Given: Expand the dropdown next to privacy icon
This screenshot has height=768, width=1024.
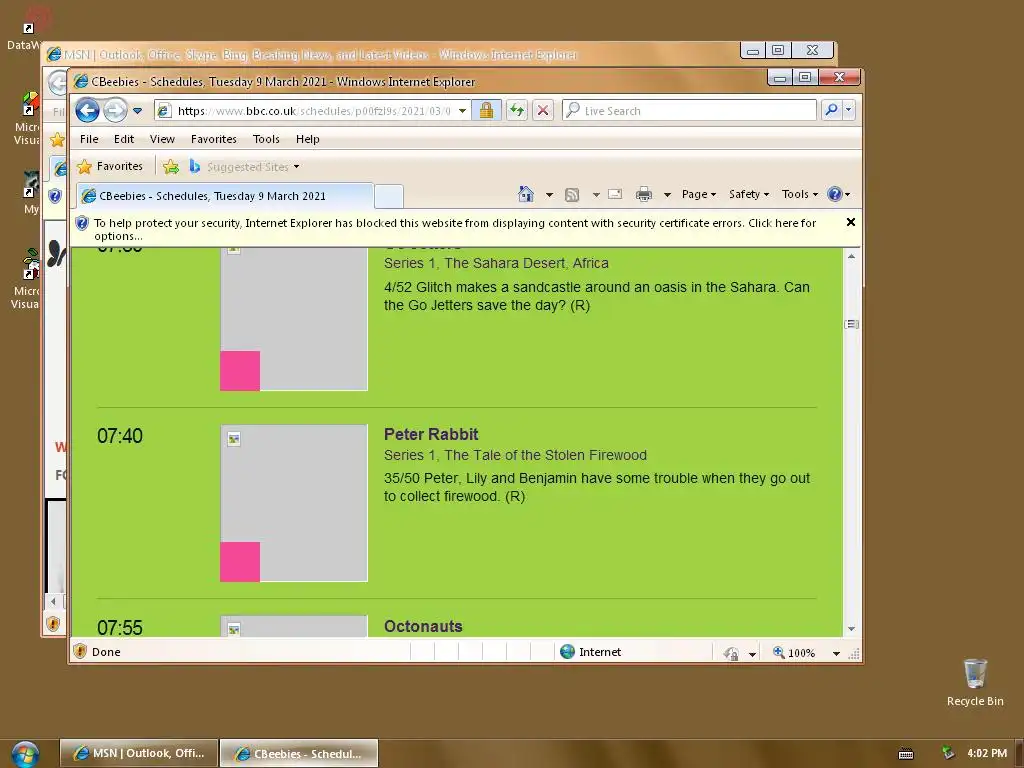Looking at the screenshot, I should pos(752,654).
